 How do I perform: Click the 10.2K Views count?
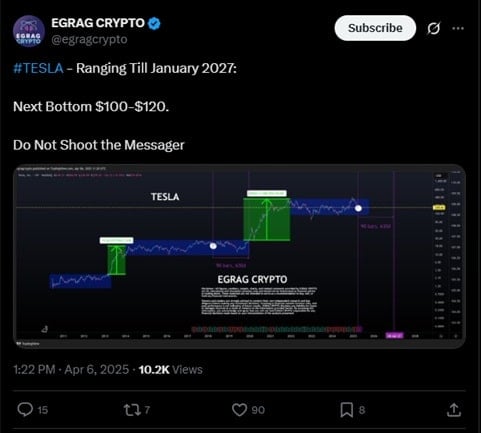[170, 369]
